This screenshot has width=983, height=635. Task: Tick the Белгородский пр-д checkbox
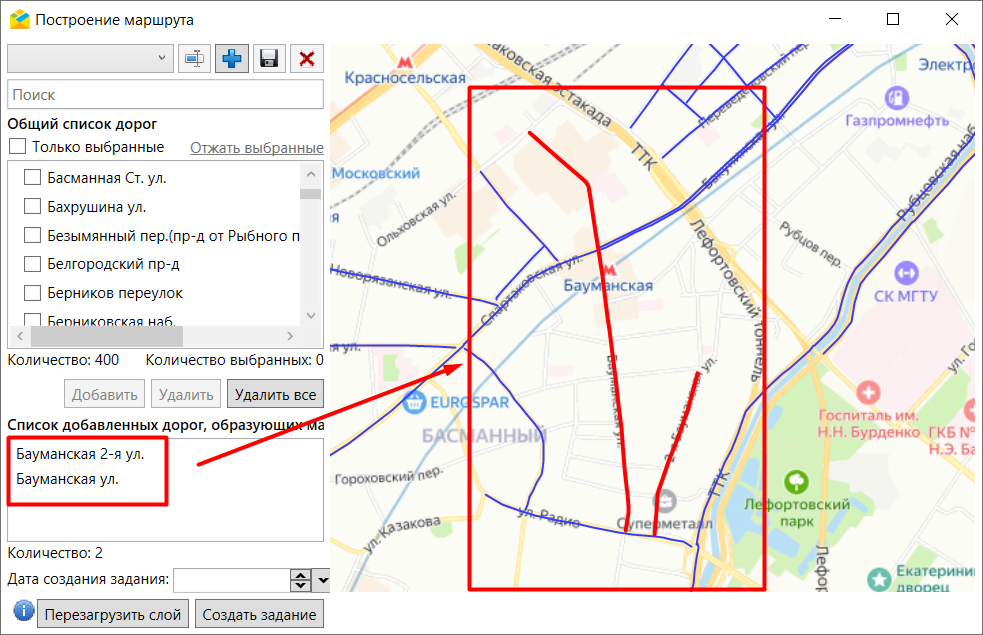click(32, 265)
